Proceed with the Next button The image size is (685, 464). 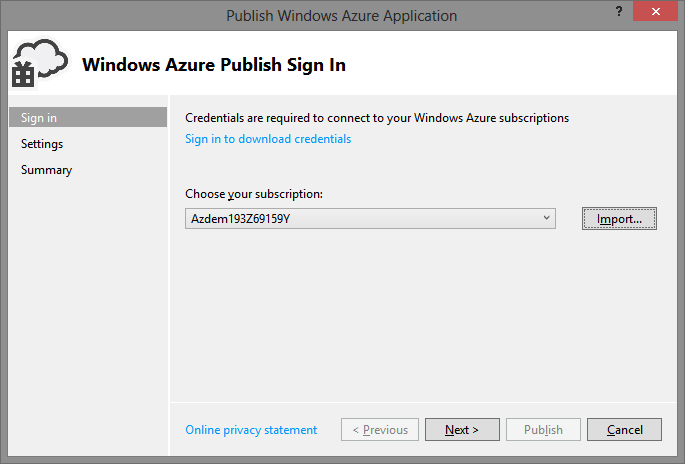pos(462,430)
